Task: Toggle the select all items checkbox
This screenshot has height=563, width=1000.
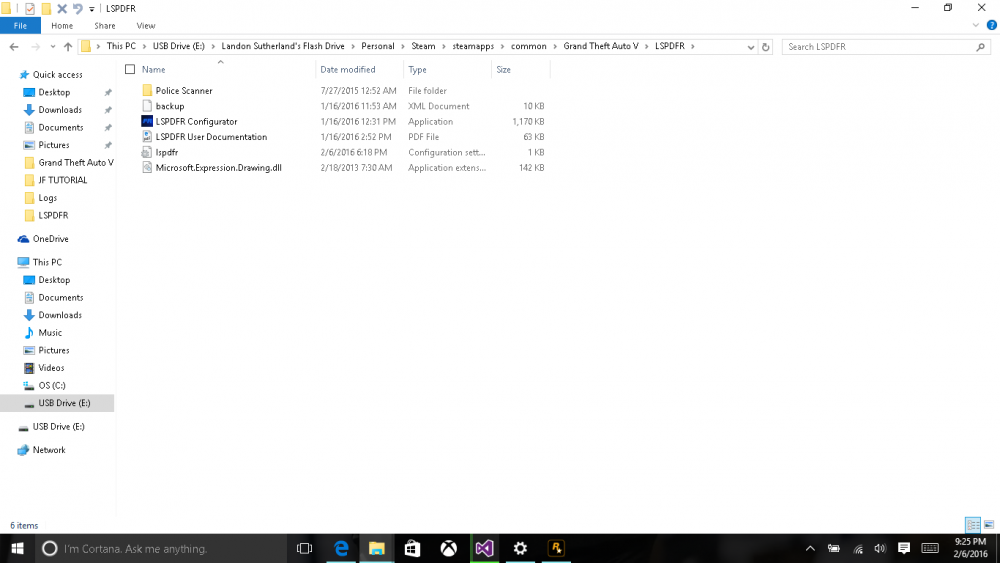Action: click(130, 69)
